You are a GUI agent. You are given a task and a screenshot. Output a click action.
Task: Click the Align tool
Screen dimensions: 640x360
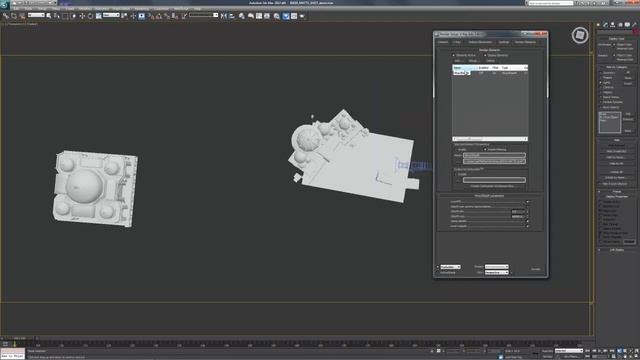click(231, 16)
